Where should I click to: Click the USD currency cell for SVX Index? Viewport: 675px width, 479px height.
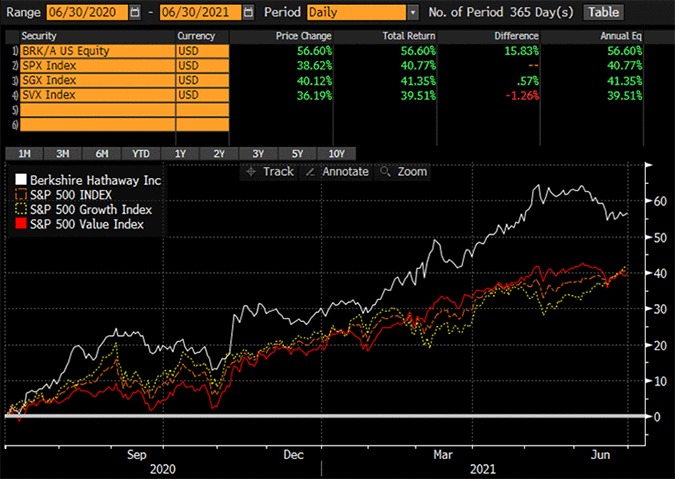point(202,95)
